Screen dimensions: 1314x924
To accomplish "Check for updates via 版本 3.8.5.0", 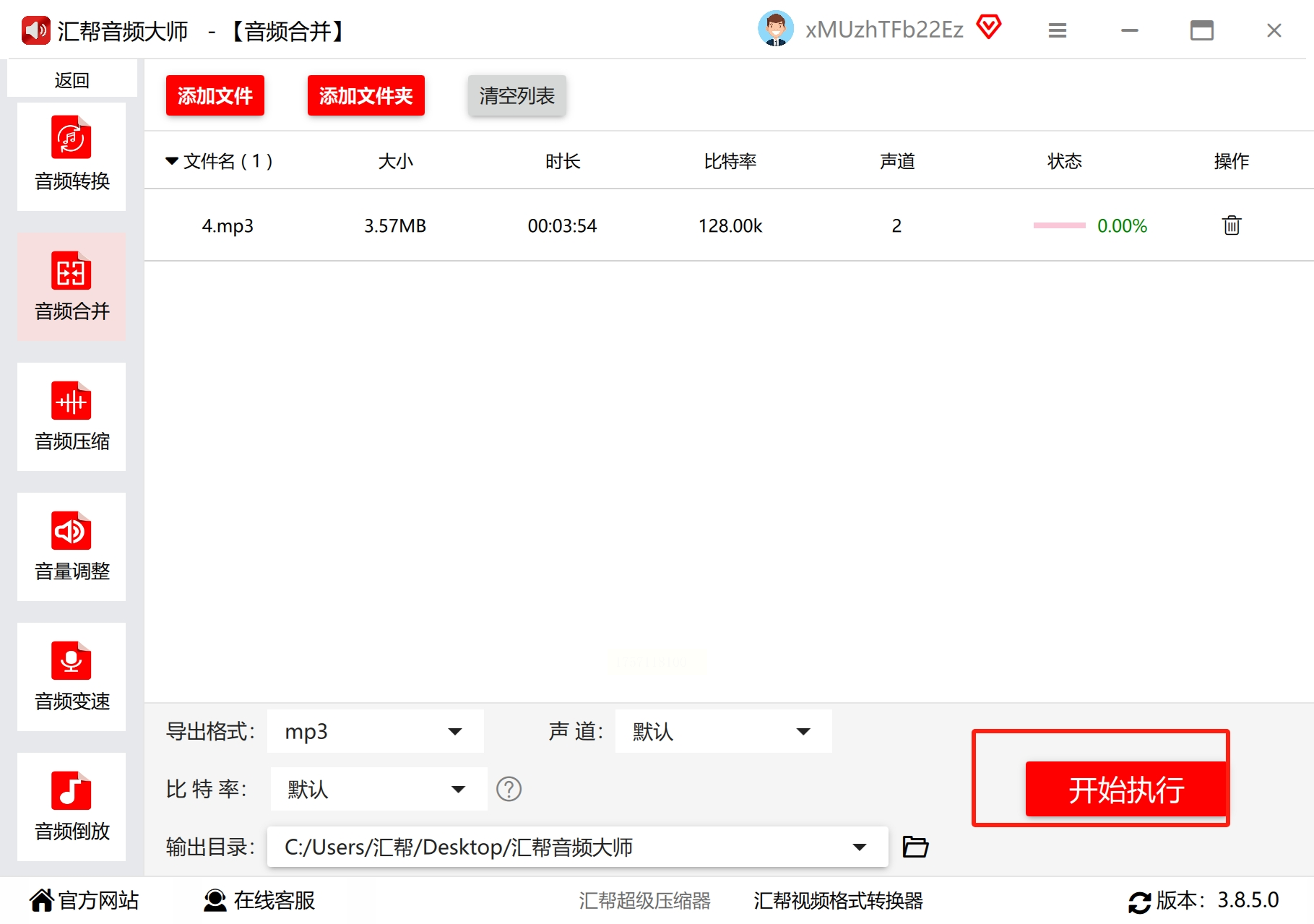I will (1204, 900).
